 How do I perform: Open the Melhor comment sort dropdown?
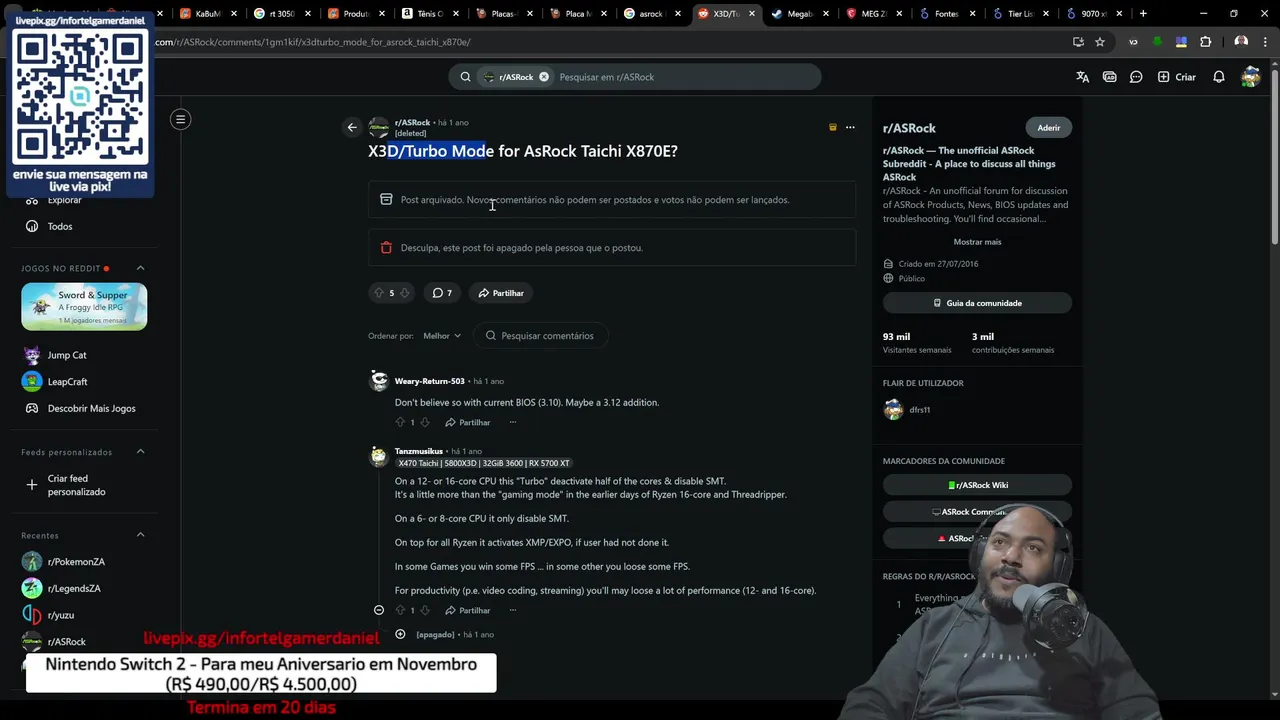point(441,336)
